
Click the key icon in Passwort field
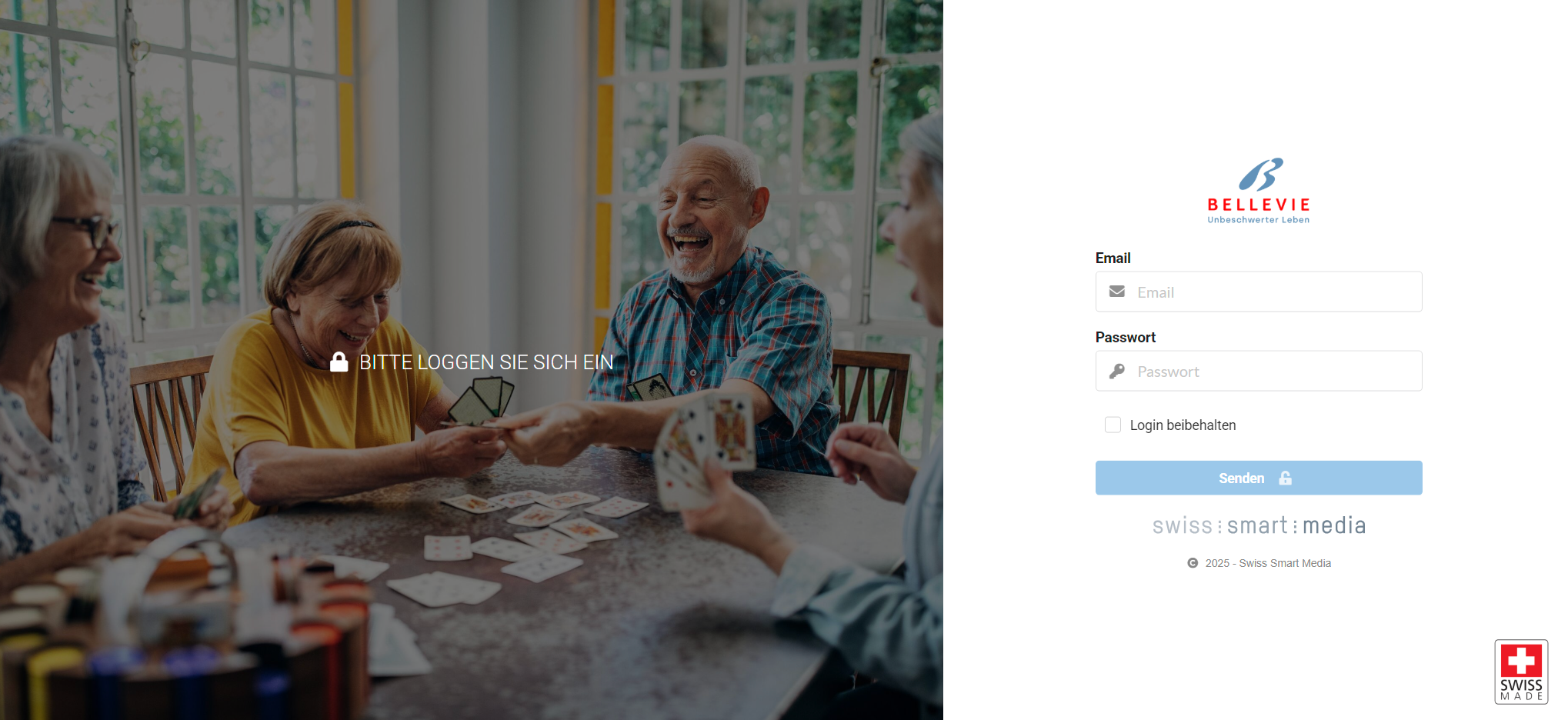[x=1117, y=372]
